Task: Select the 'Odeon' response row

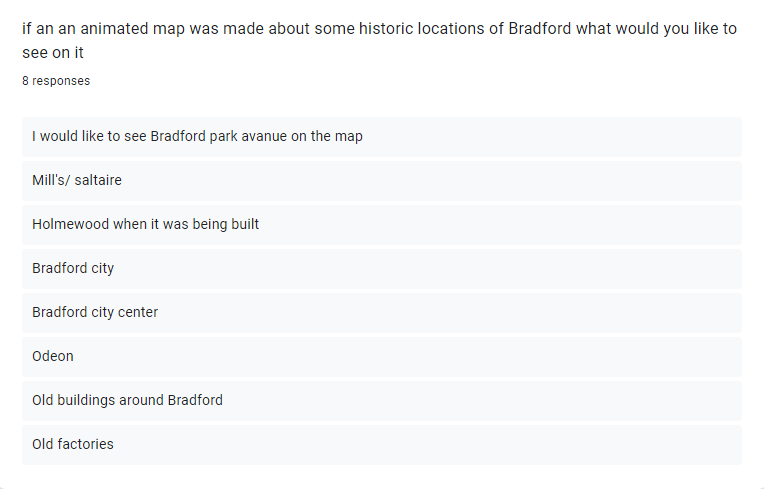Action: (382, 357)
